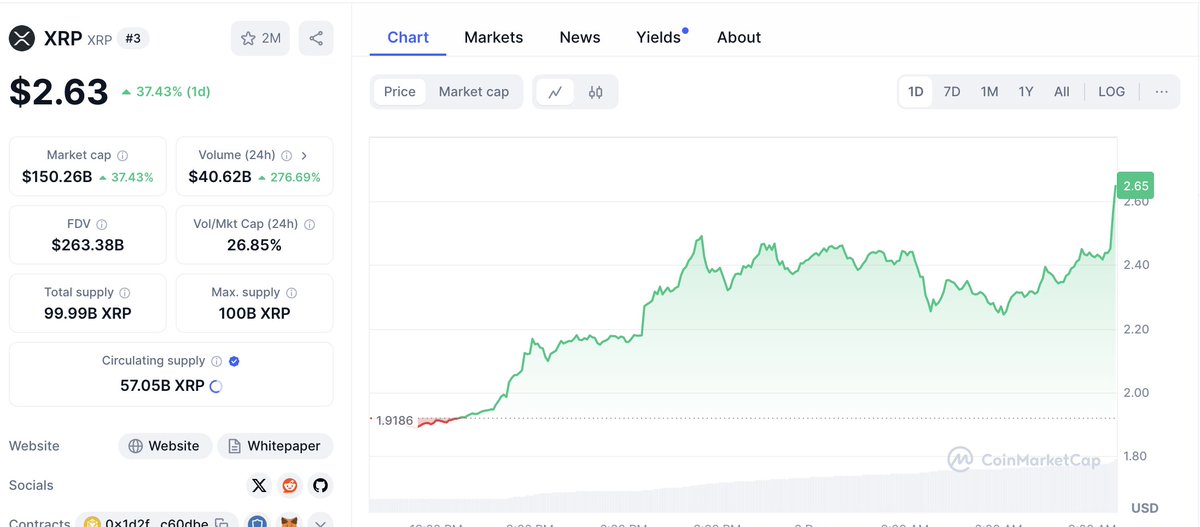1200x527 pixels.
Task: Click the #3 rank badge
Action: pyautogui.click(x=133, y=39)
